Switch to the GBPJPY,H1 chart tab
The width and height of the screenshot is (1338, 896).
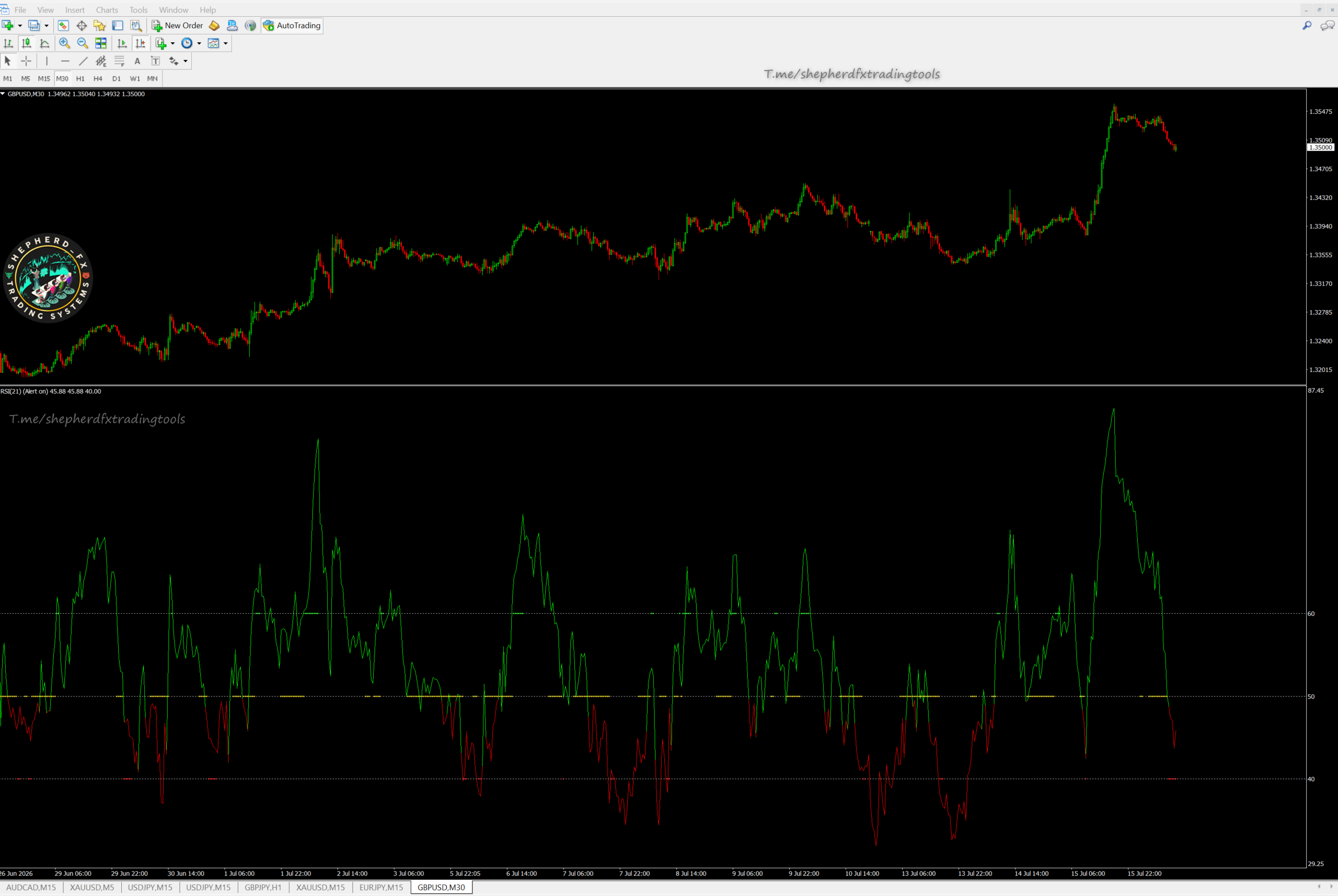(263, 888)
